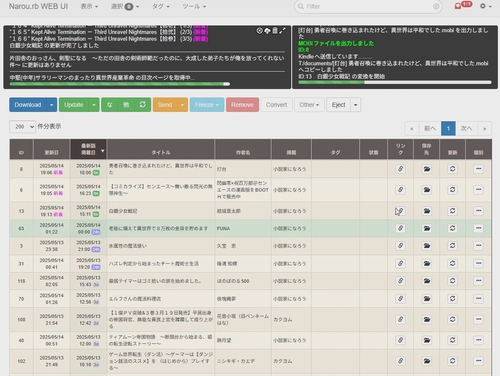Click the update icon for row ID 3
Screen dimensions: 500x376
coord(452,246)
